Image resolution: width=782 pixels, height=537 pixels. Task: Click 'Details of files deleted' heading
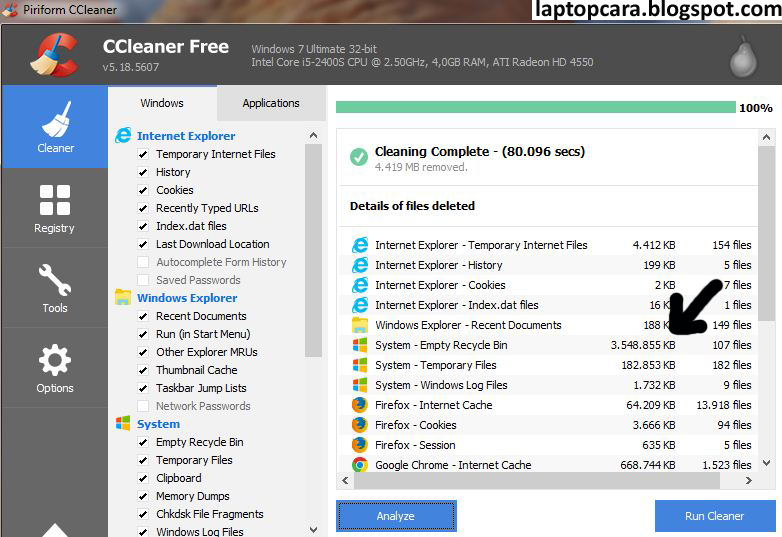(412, 206)
